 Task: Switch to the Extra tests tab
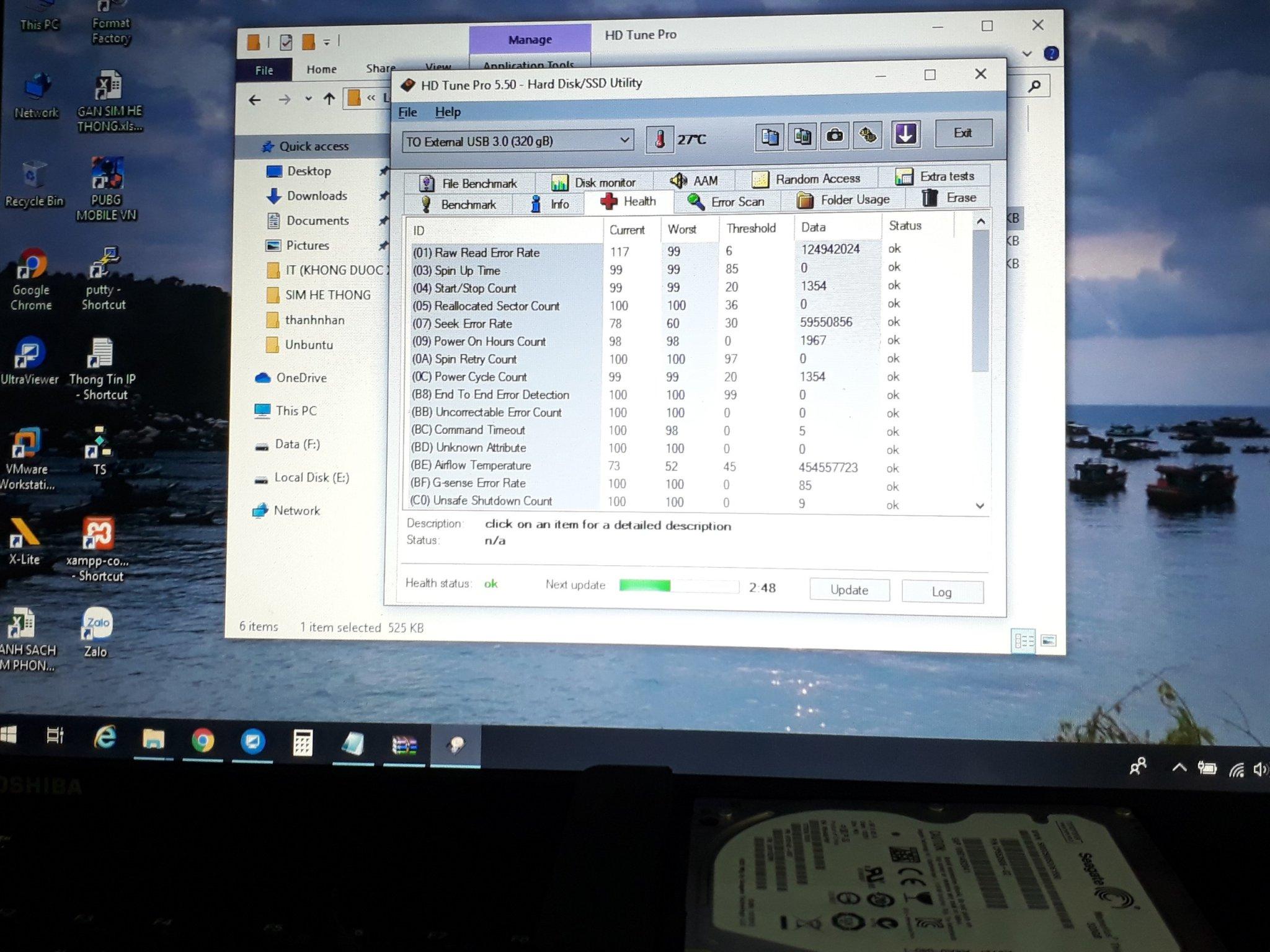(x=935, y=177)
